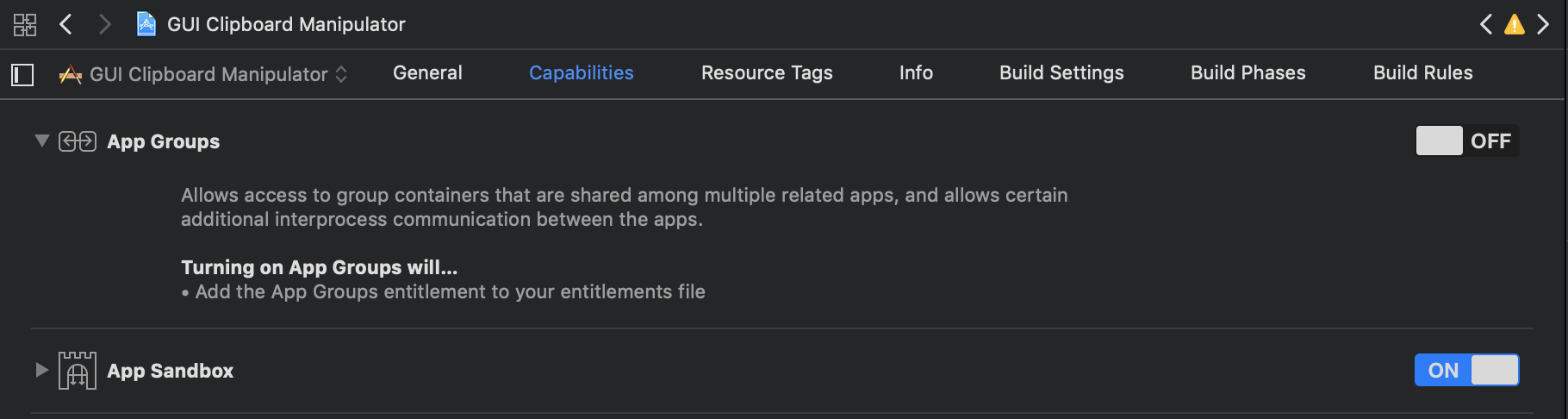This screenshot has width=1568, height=419.
Task: Click the project file icon in breadcrumb
Action: coord(146,24)
